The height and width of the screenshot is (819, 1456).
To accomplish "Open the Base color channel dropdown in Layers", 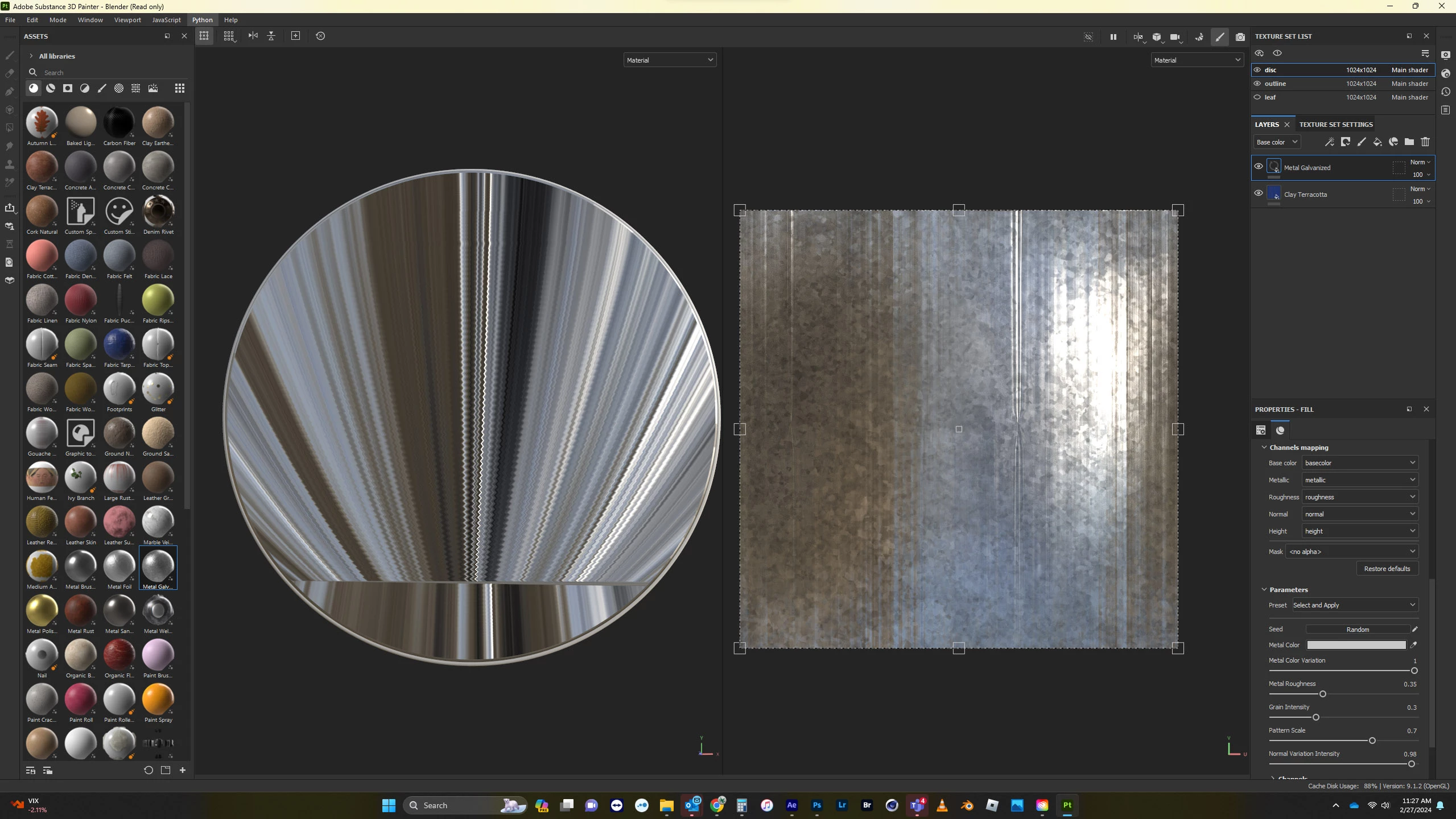I will [1277, 142].
